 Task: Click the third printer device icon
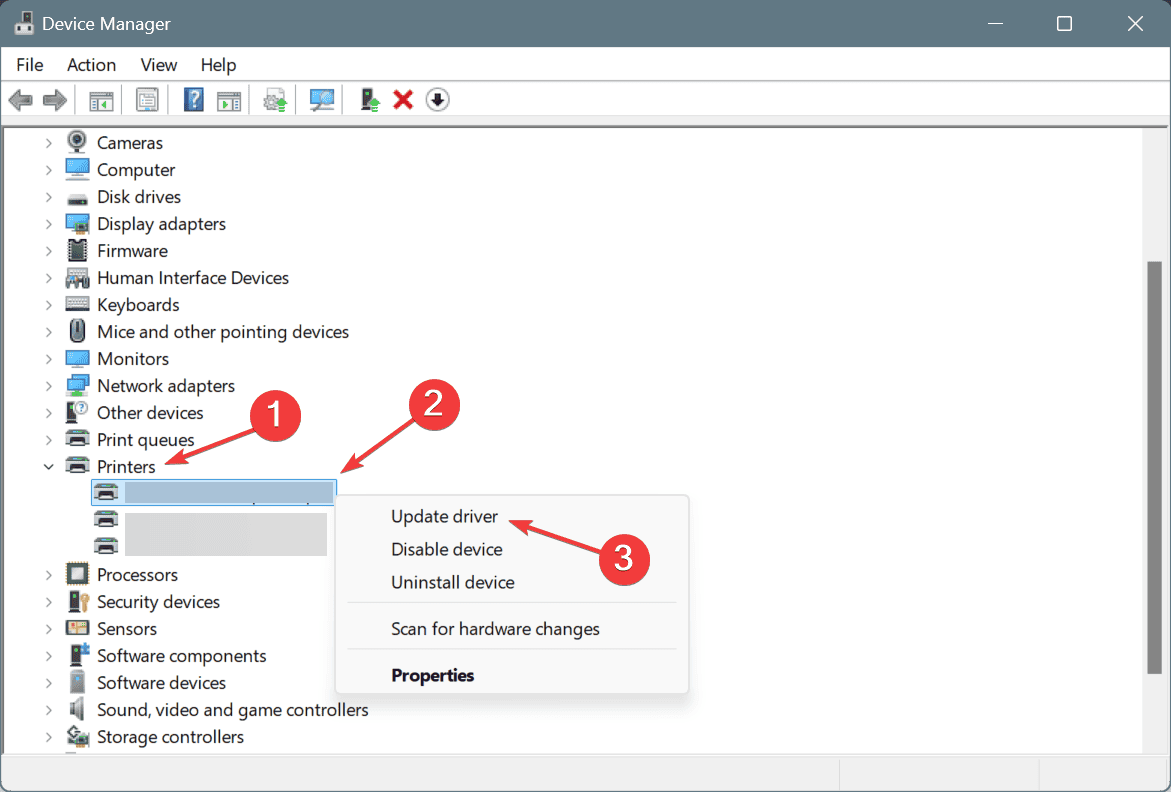click(106, 546)
